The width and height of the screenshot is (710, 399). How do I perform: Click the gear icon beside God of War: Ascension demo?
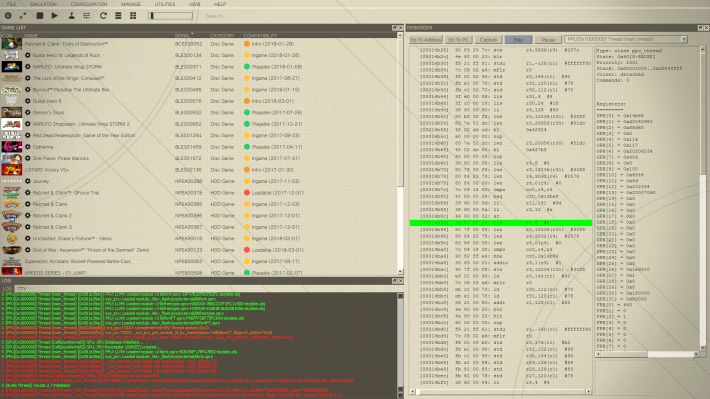pos(28,250)
